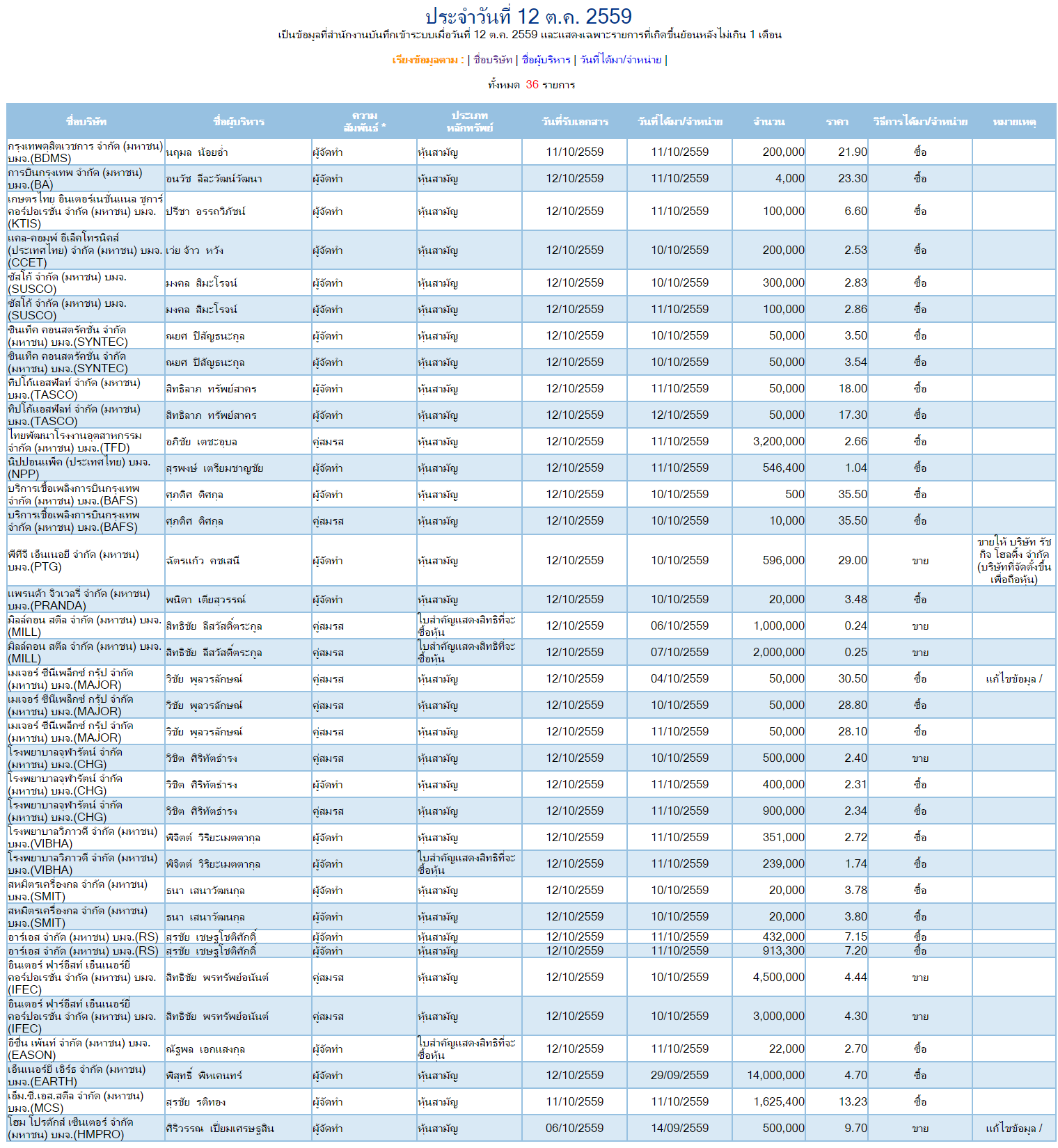Click the acquisition date 14/09/2559
Viewport: 1058px width, 1148px height.
pos(679,1129)
